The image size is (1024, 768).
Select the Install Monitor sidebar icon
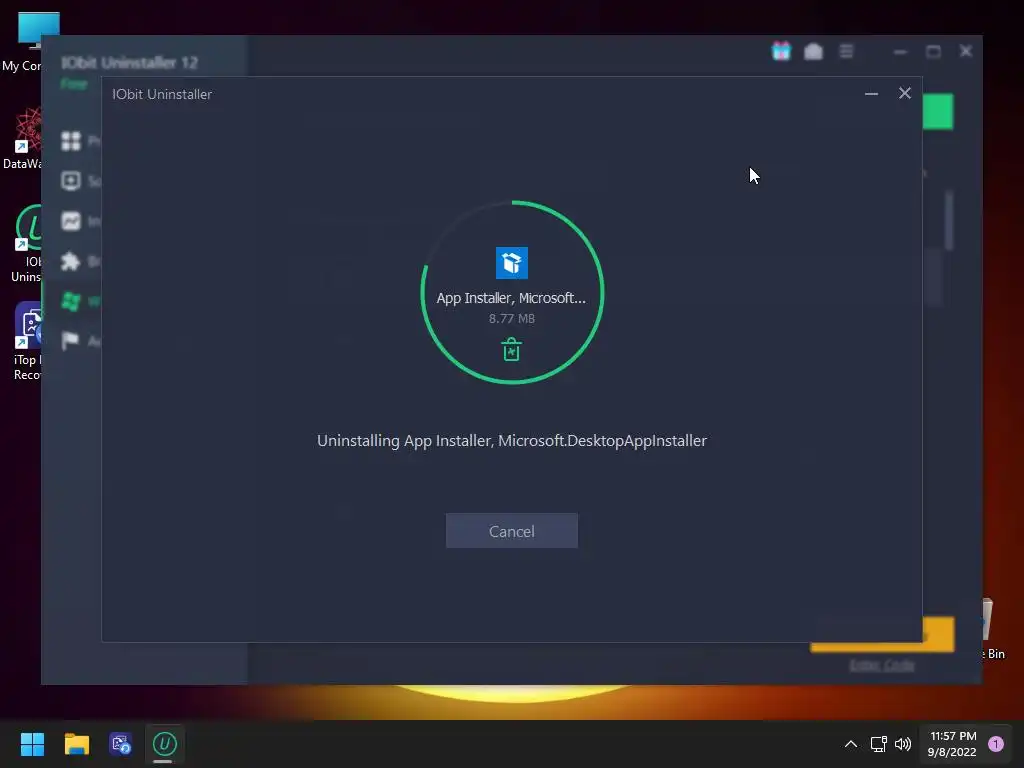tap(71, 221)
